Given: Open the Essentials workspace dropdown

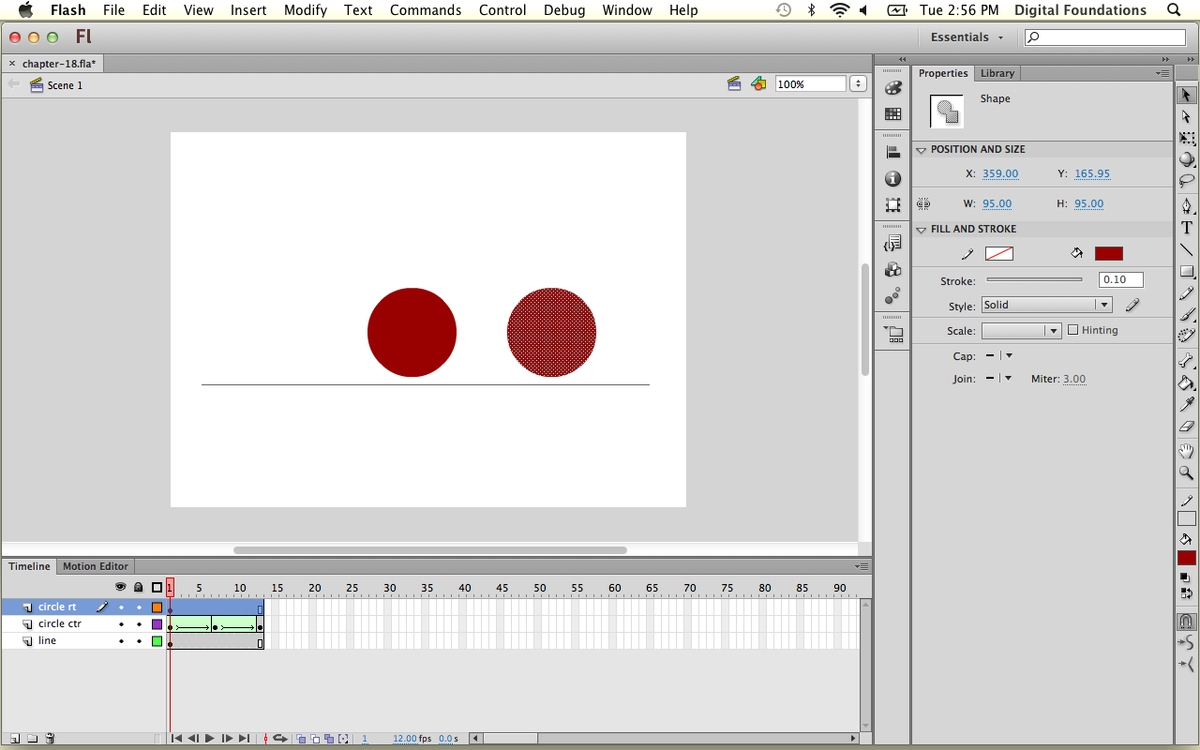Looking at the screenshot, I should (966, 37).
